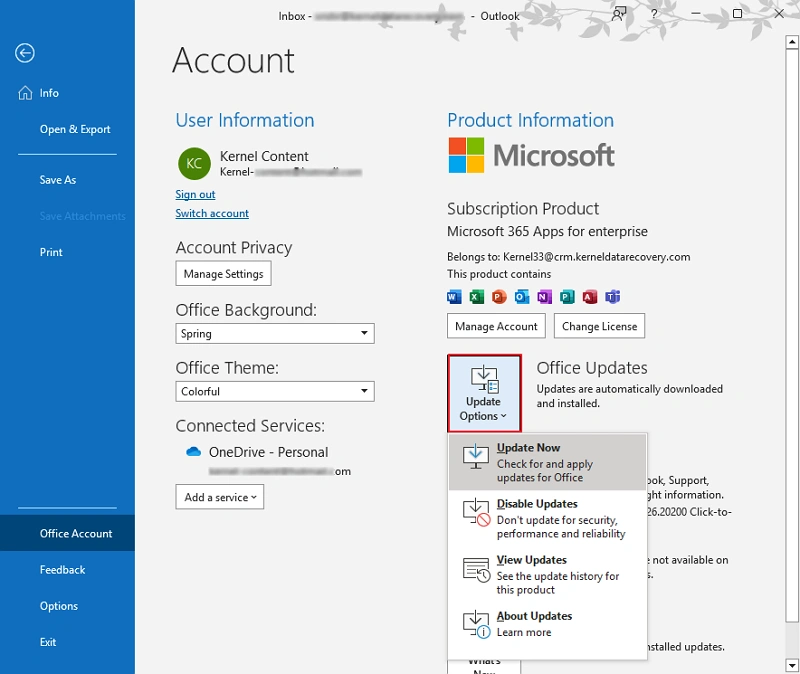This screenshot has height=674, width=800.
Task: Click the OneDrive - Personal service label
Action: (268, 452)
